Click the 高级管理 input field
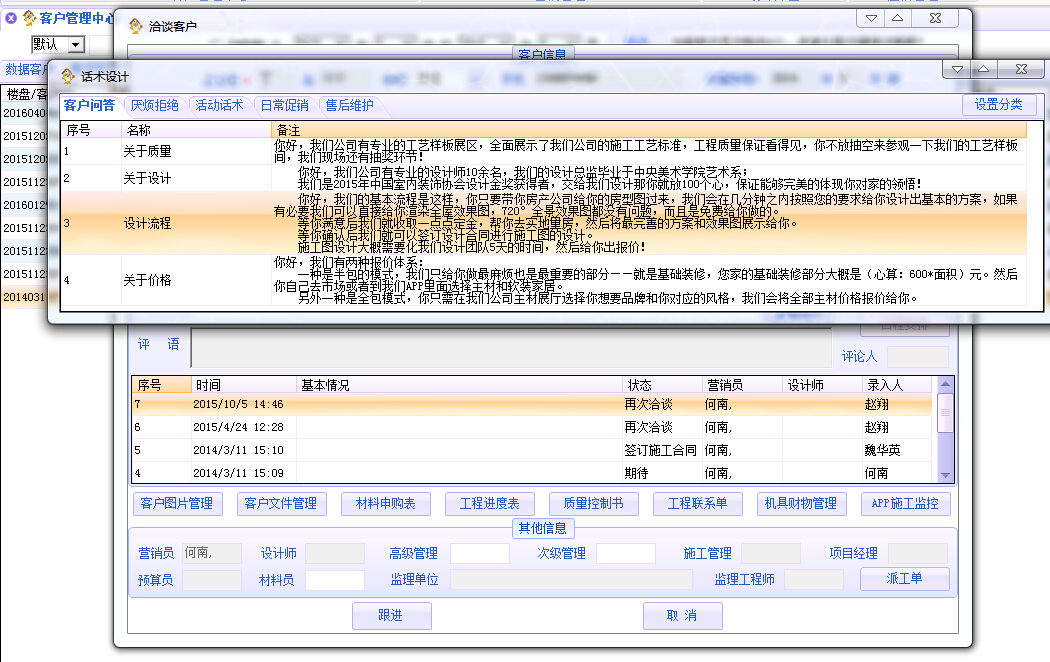Viewport: 1050px width, 662px height. coord(479,553)
